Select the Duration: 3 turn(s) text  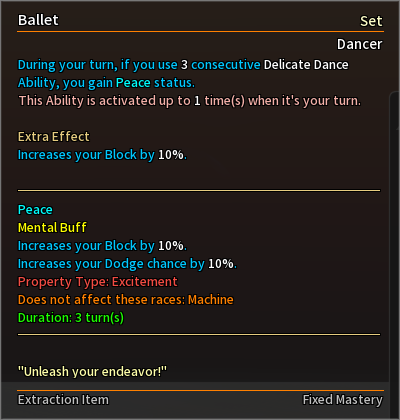[71, 318]
